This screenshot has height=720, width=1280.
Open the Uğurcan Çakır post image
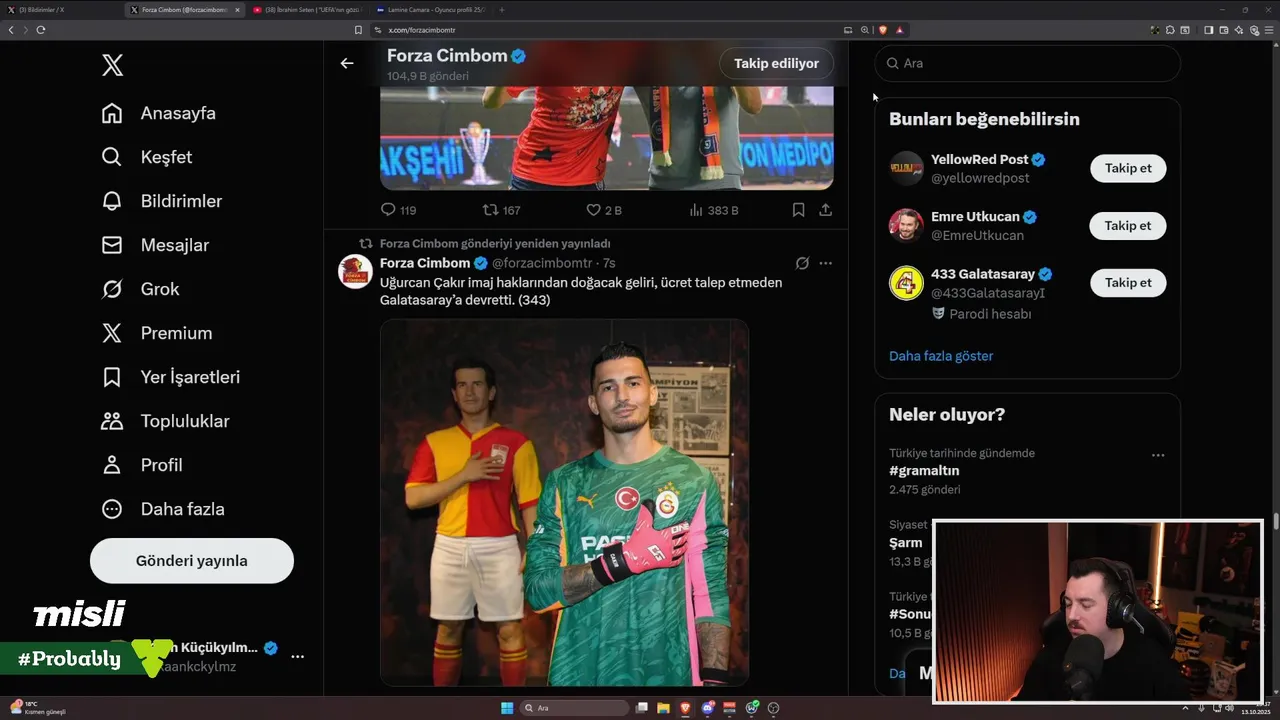[564, 502]
